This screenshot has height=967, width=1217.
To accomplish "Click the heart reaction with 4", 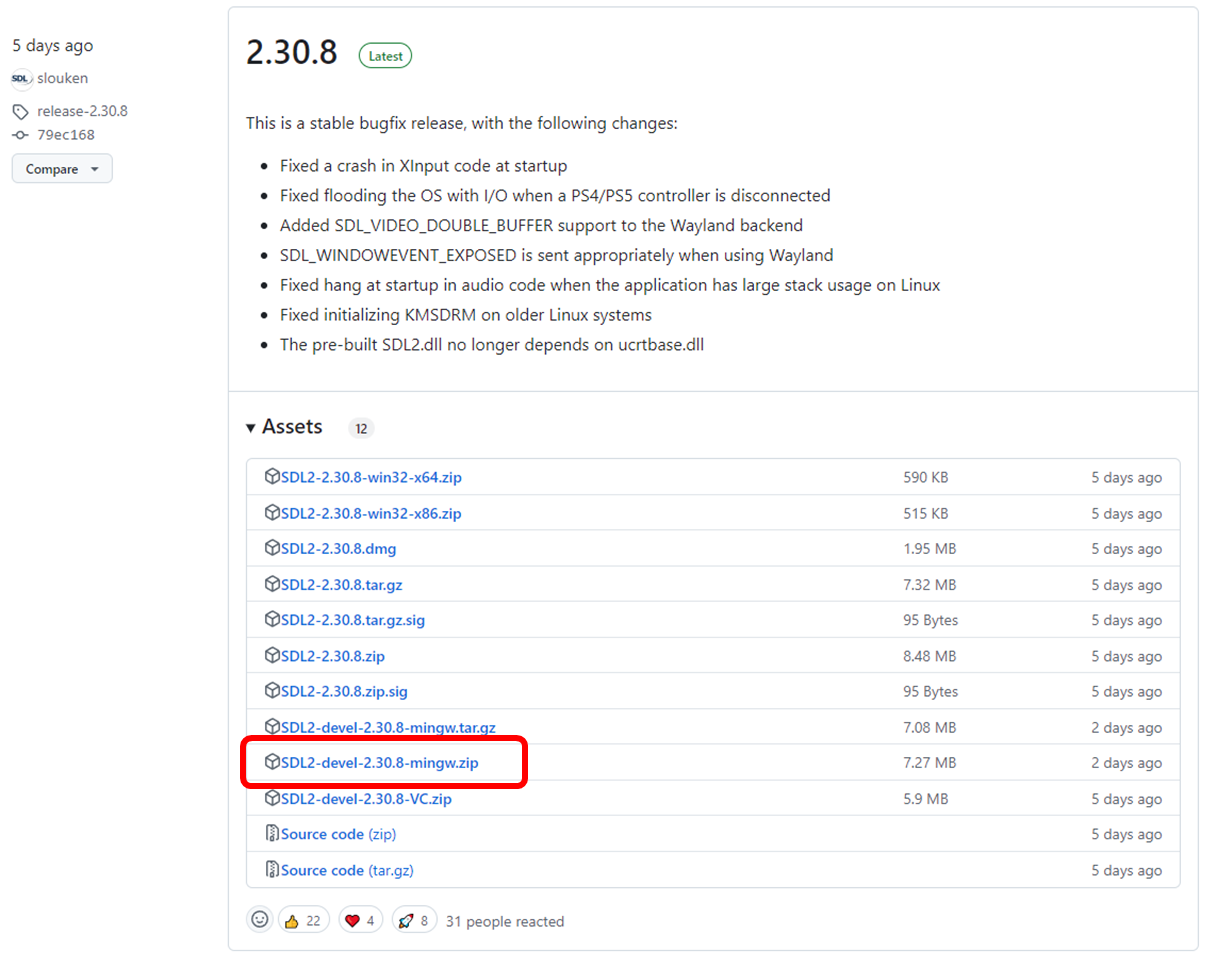I will point(359,921).
